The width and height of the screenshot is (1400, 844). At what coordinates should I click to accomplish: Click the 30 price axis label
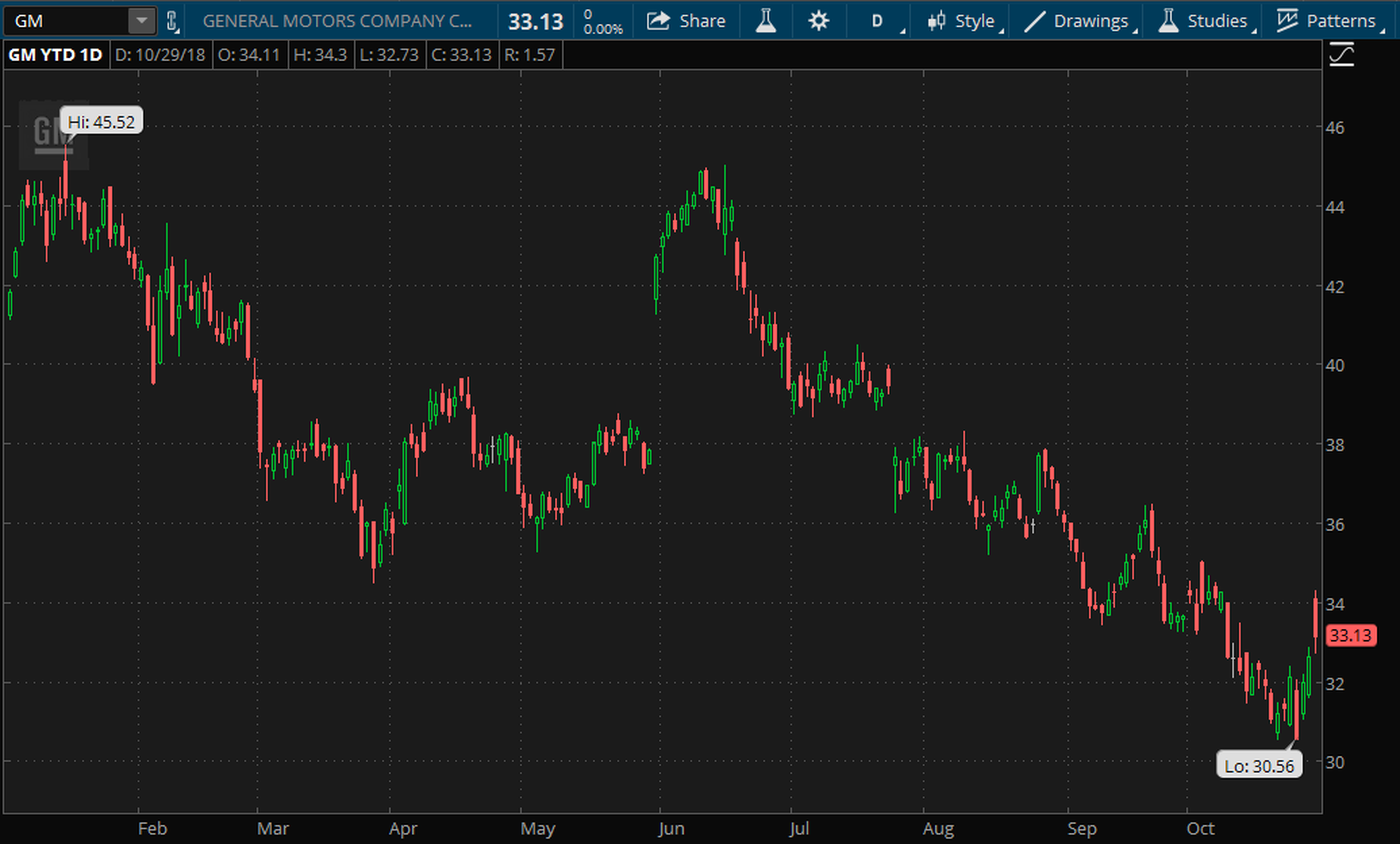pyautogui.click(x=1335, y=762)
